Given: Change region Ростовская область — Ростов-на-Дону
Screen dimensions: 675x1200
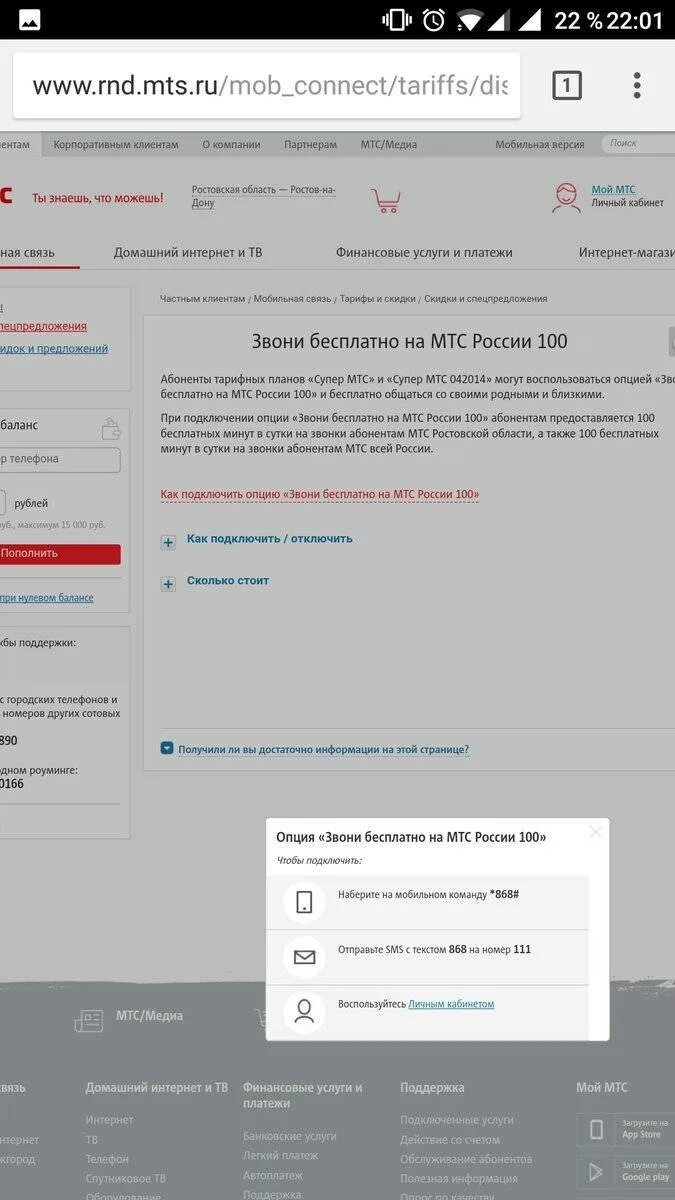Looking at the screenshot, I should (263, 196).
